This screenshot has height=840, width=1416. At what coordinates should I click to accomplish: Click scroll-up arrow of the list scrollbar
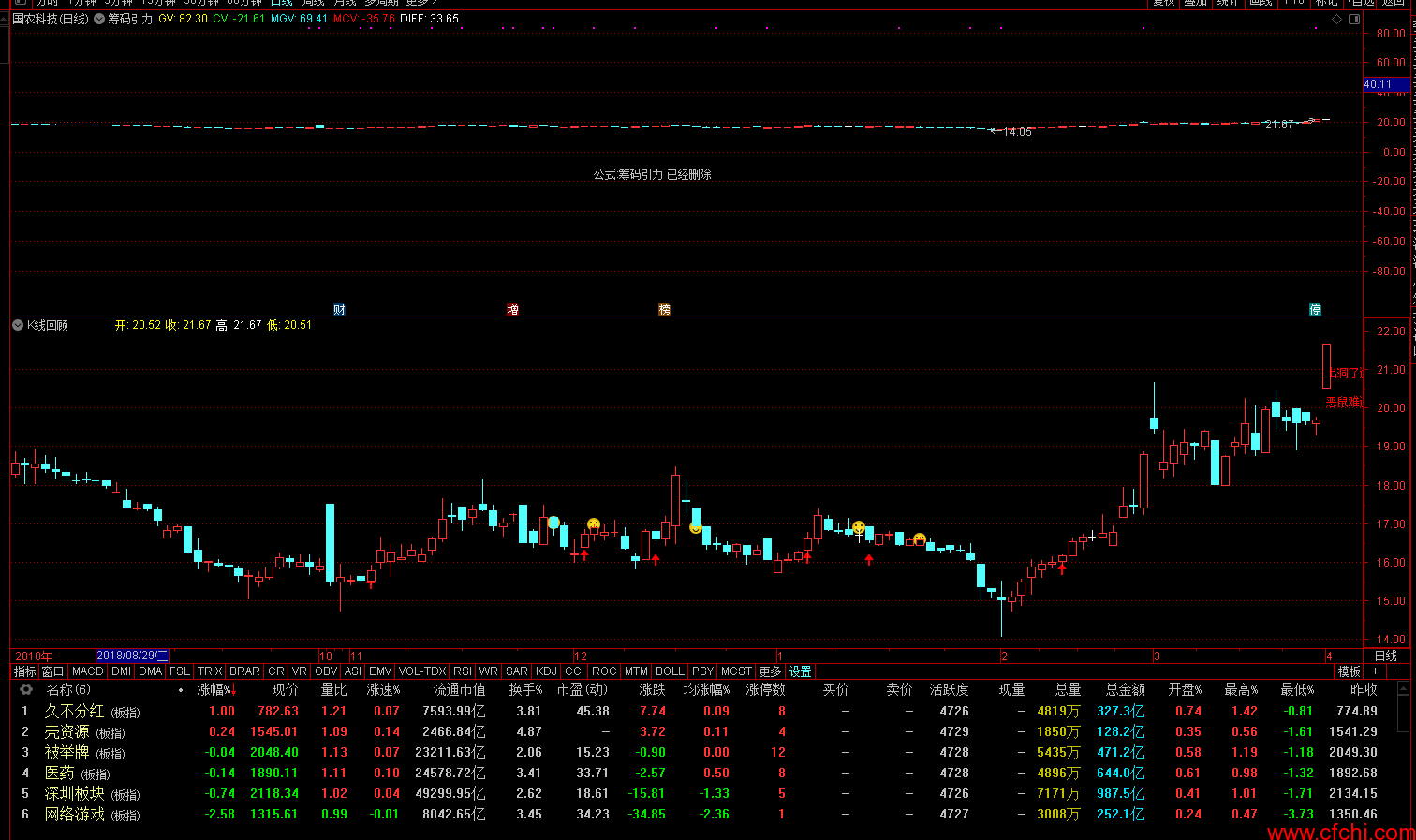coord(1402,688)
